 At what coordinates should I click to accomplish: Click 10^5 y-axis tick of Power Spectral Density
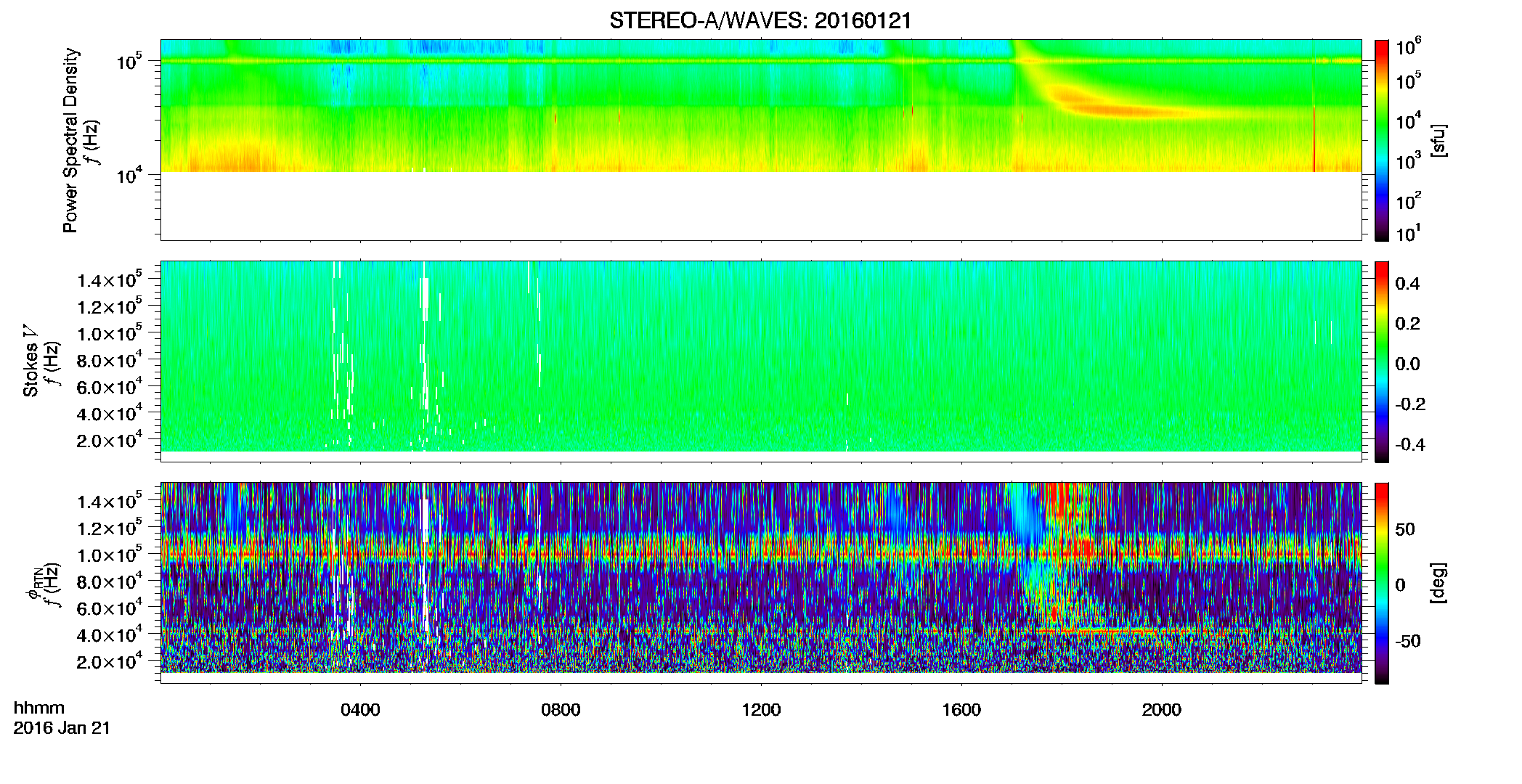tap(130, 61)
